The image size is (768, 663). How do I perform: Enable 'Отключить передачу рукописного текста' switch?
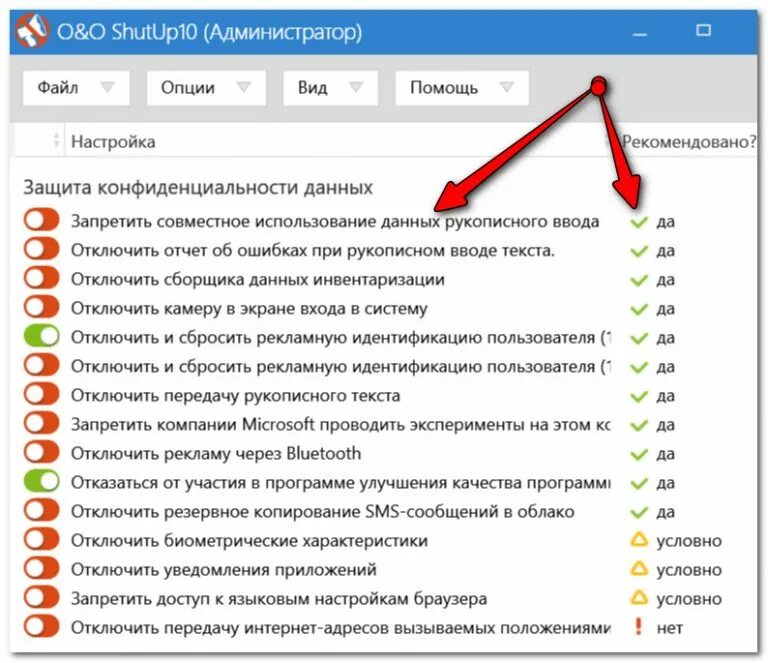pyautogui.click(x=42, y=394)
